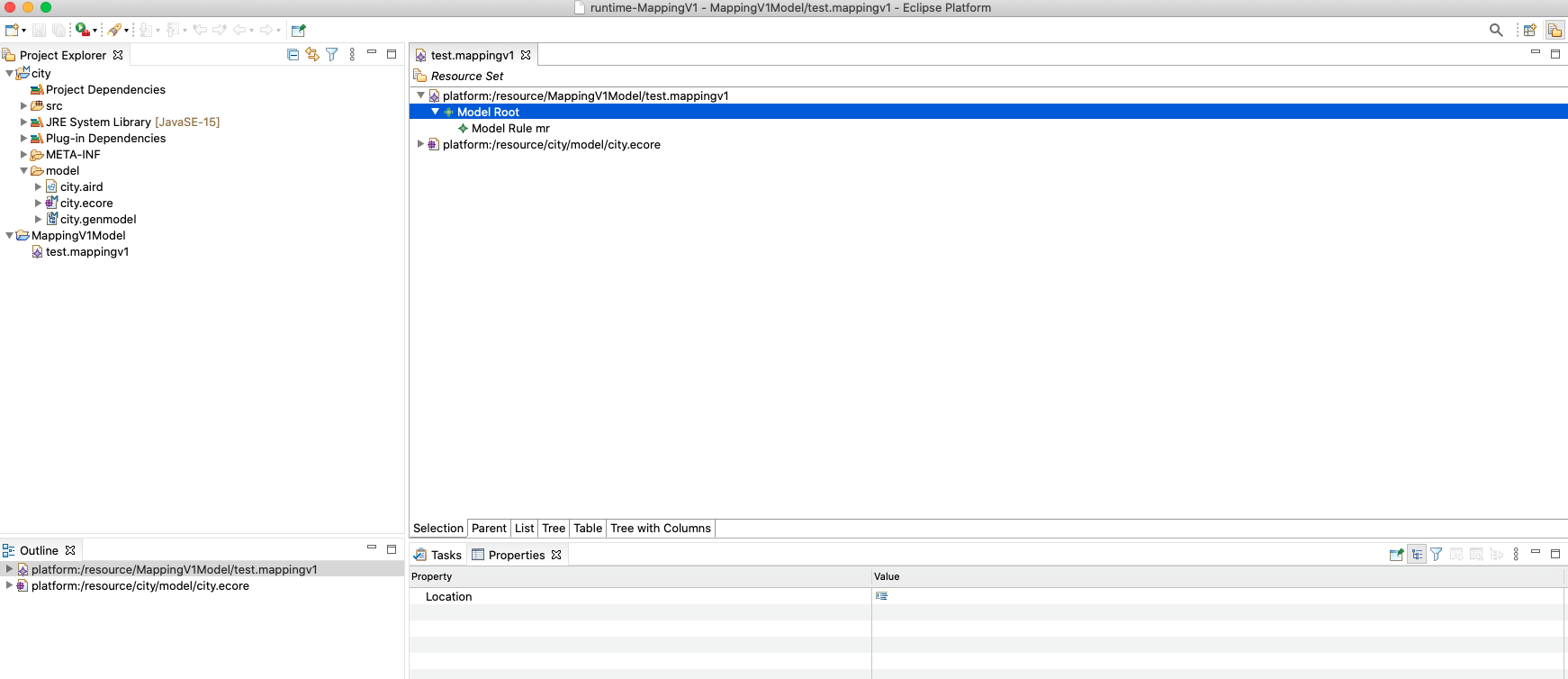Screen dimensions: 1568x679
Task: Close the test.mappingv1 editor tab
Action: (526, 55)
